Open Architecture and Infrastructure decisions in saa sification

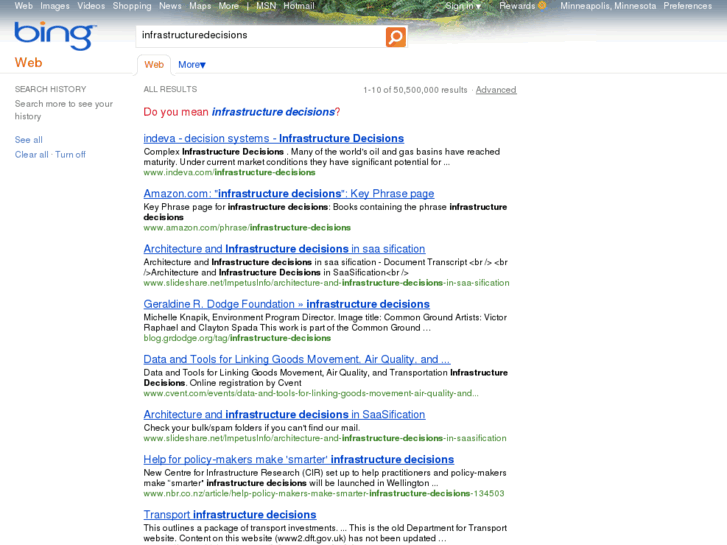click(x=284, y=249)
